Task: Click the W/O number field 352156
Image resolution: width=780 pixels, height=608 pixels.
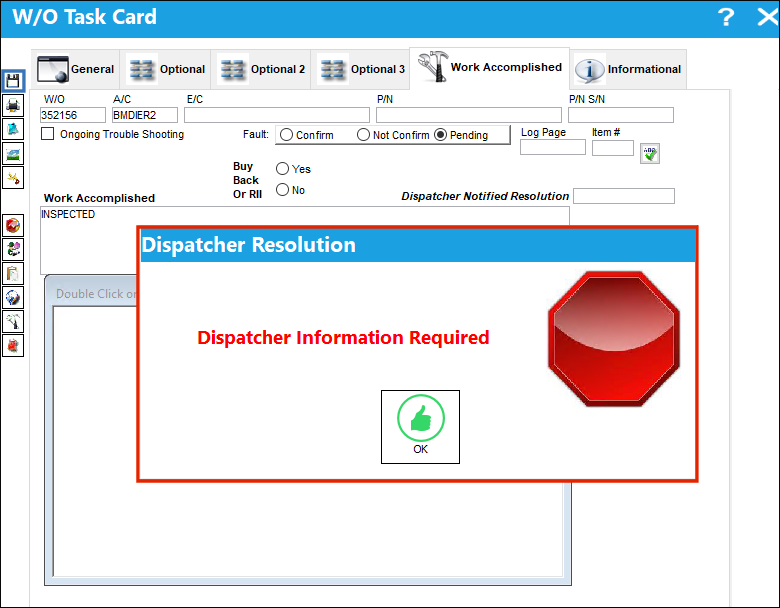Action: [73, 115]
